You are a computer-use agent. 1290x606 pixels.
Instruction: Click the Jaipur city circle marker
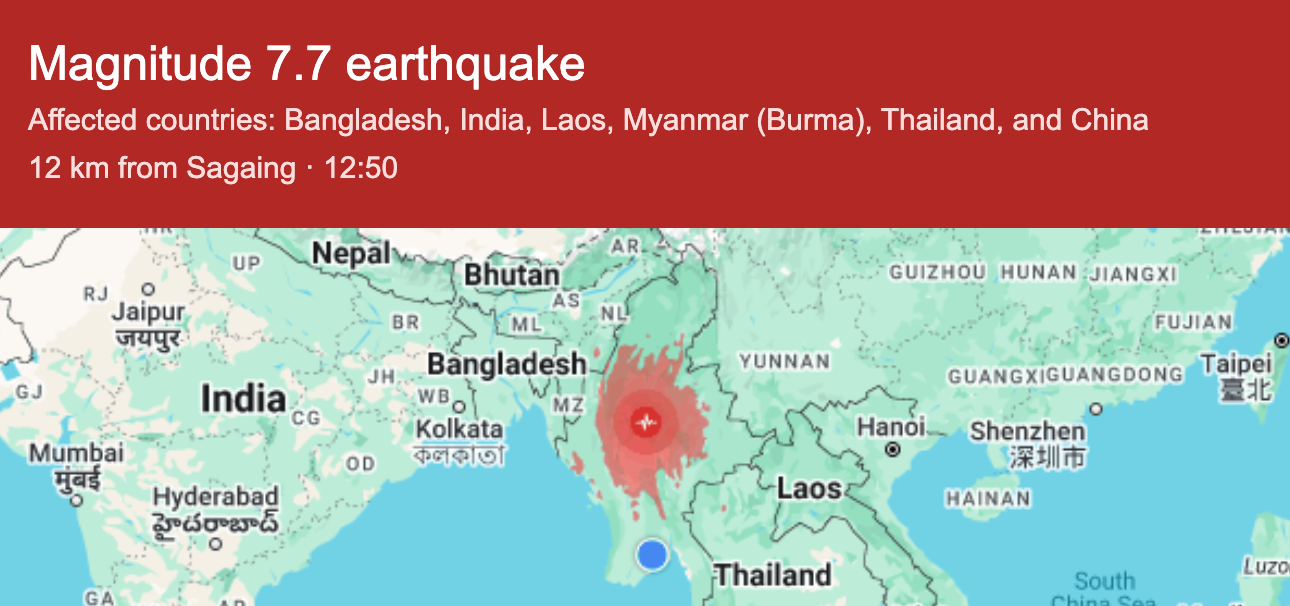[148, 290]
